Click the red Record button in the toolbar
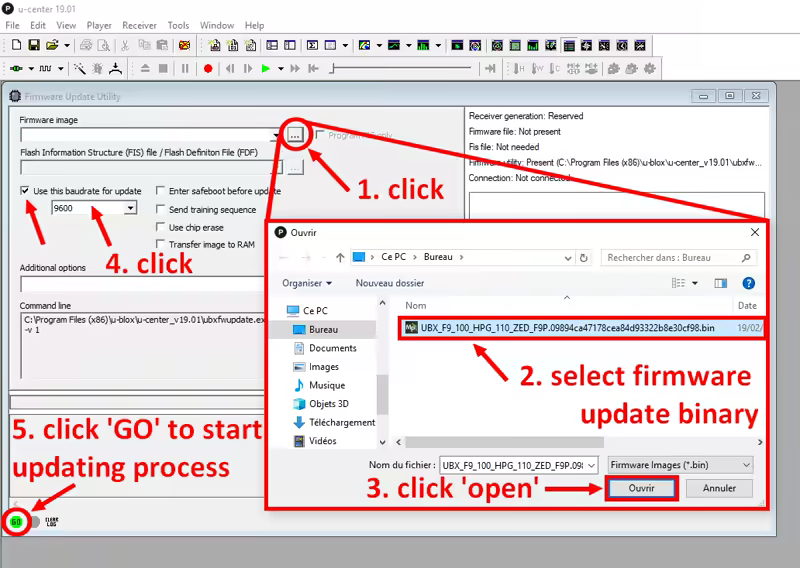The image size is (800, 568). pos(208,68)
